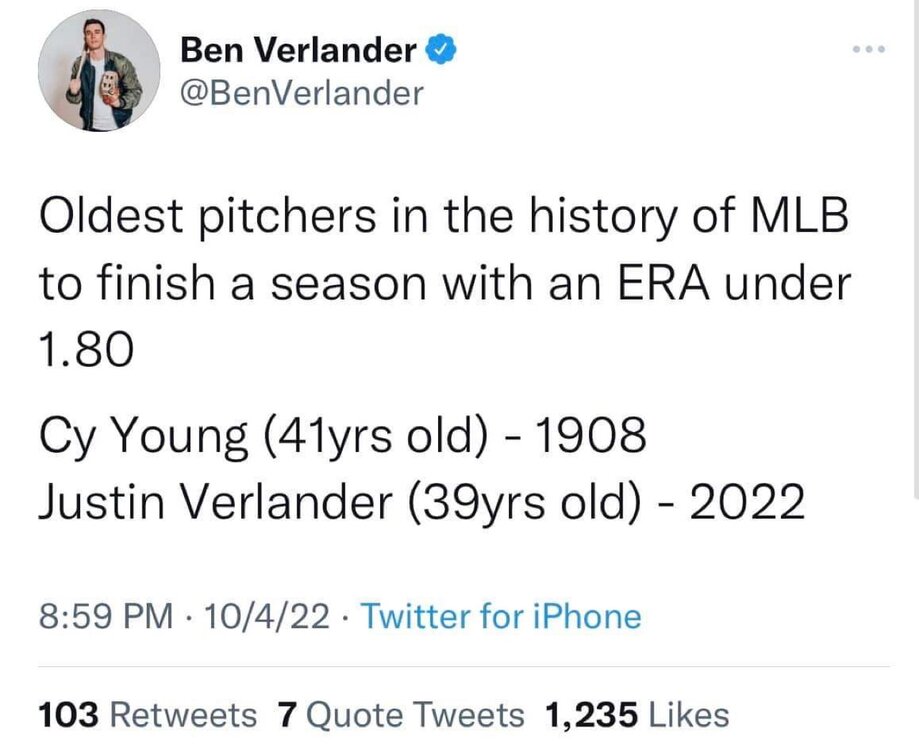Click the 103 retweet count number
The width and height of the screenshot is (919, 750).
coord(67,714)
